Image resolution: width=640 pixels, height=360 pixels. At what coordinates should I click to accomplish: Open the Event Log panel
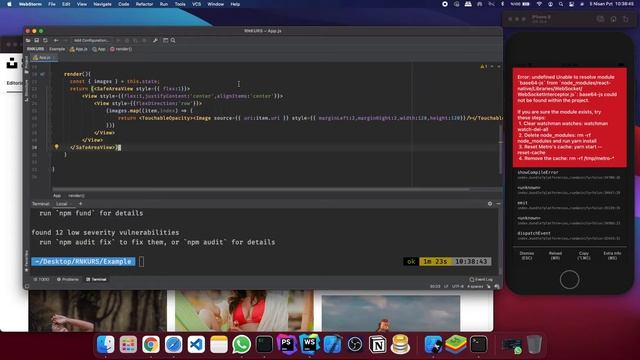click(x=481, y=279)
